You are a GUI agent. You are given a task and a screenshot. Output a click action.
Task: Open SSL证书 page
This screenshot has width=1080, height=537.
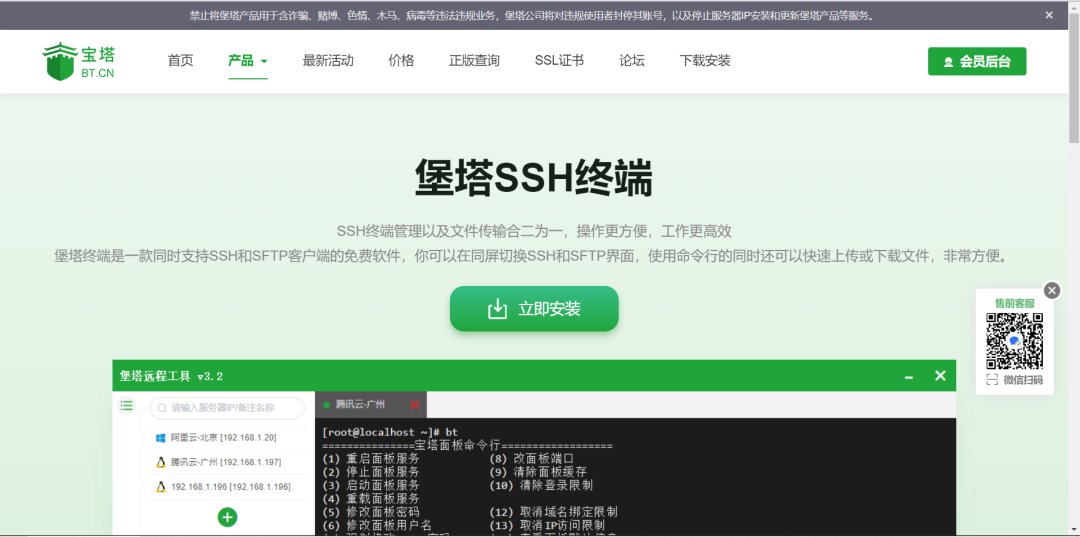tap(559, 61)
